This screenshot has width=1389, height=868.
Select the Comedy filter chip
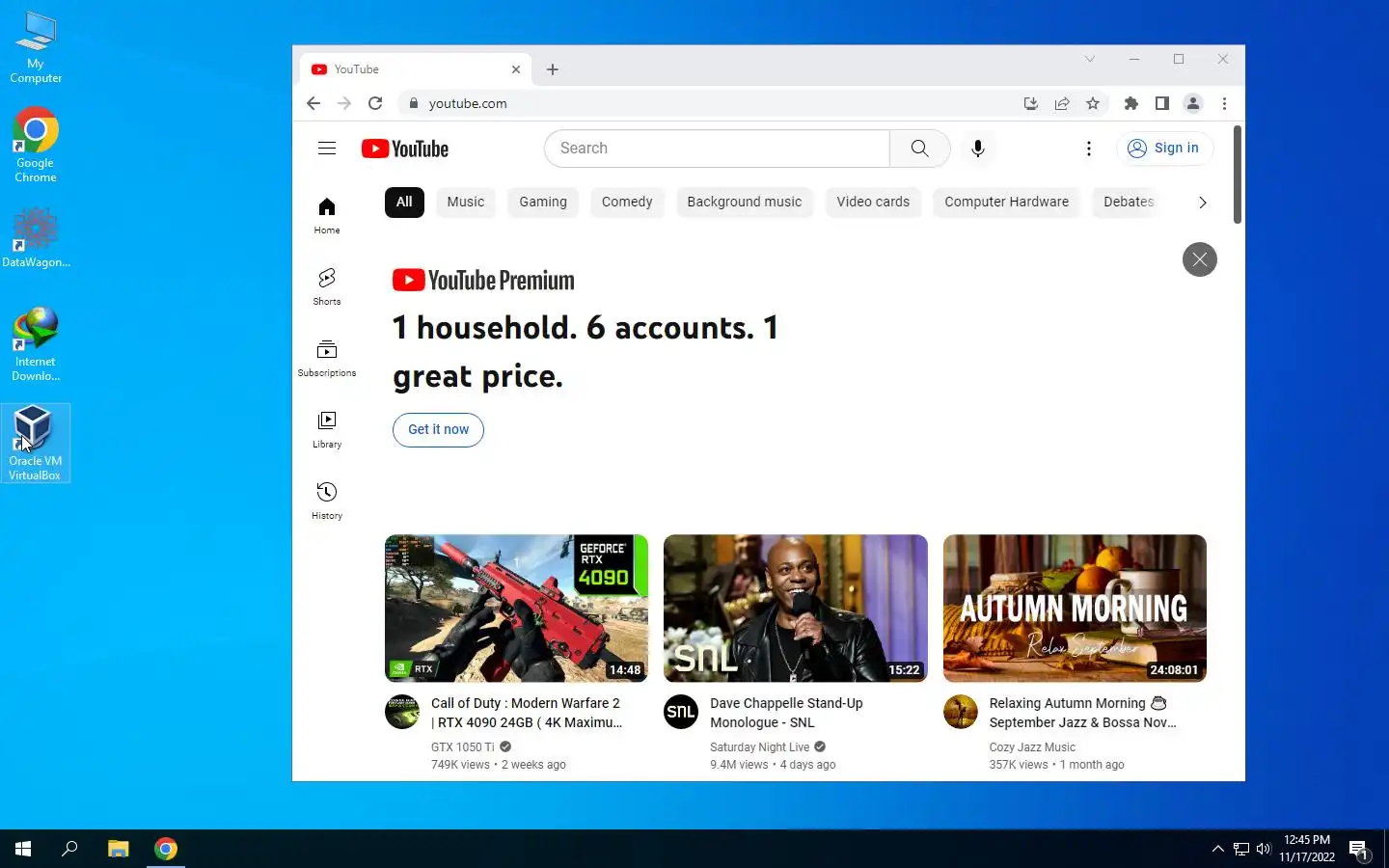tap(627, 202)
